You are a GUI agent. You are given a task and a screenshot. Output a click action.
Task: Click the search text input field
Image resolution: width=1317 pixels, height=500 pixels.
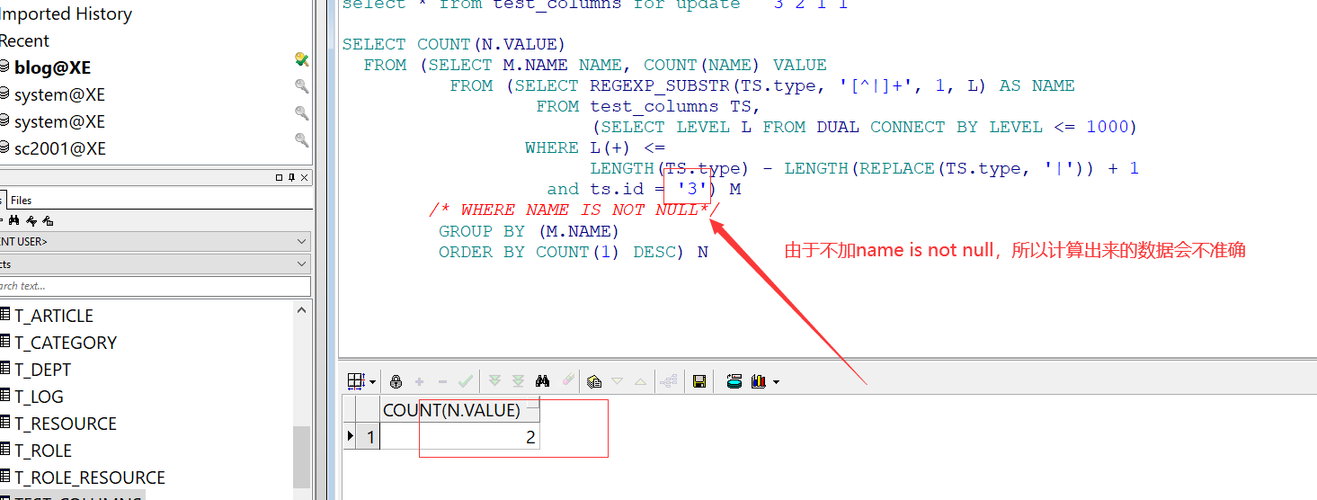pyautogui.click(x=155, y=286)
